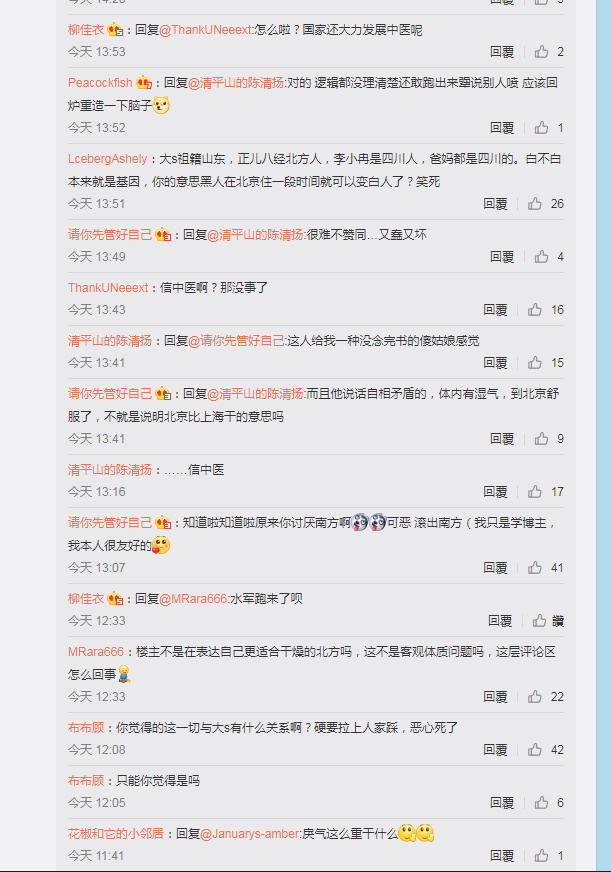Like 清平山的陈清扬's 13:16 comment
This screenshot has height=872, width=611.
point(535,492)
